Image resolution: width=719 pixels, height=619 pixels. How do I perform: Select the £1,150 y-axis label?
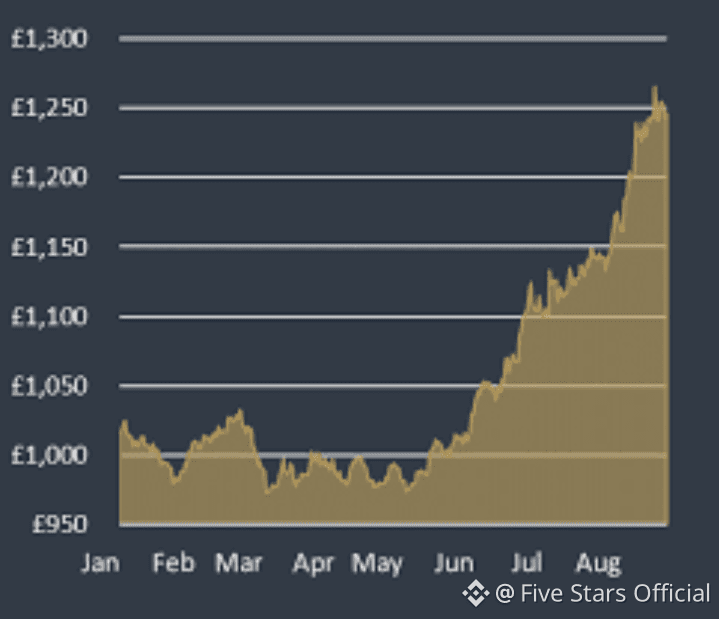(x=49, y=247)
